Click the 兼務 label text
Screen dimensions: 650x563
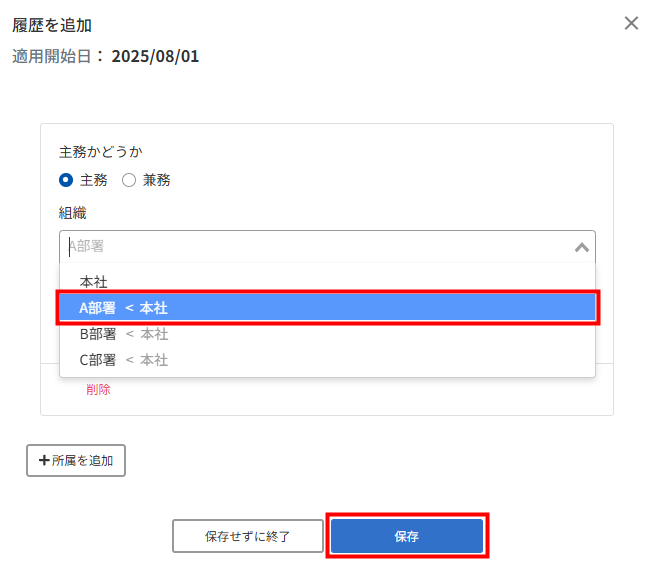[x=156, y=180]
